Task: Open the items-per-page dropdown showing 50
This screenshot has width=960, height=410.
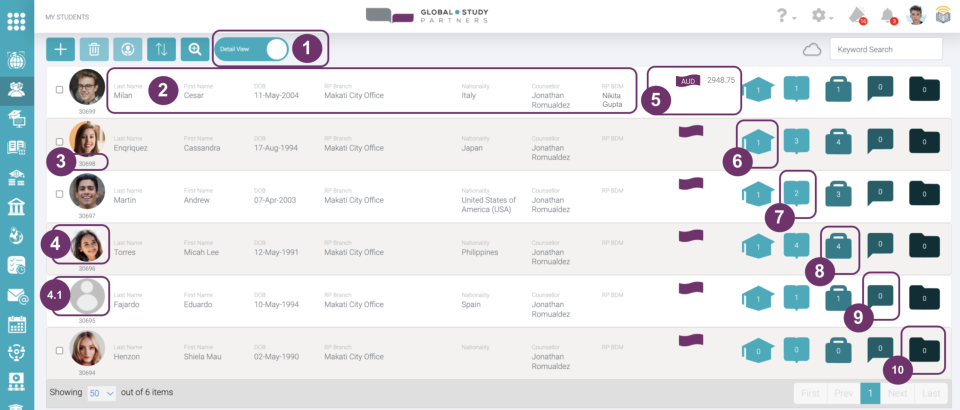Action: click(103, 393)
